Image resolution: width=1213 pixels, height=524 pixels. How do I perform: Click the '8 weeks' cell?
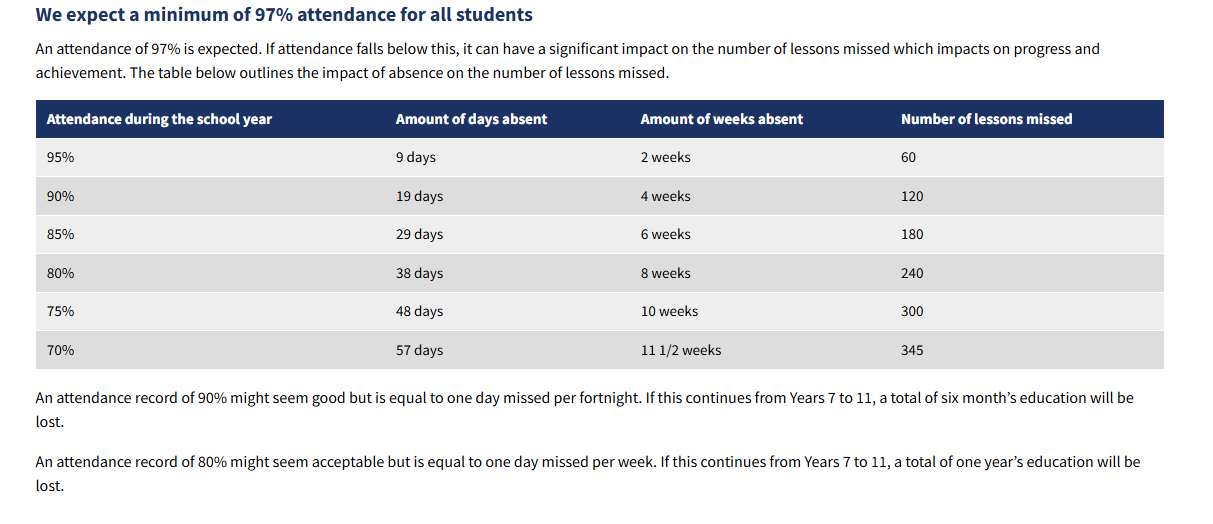point(665,273)
